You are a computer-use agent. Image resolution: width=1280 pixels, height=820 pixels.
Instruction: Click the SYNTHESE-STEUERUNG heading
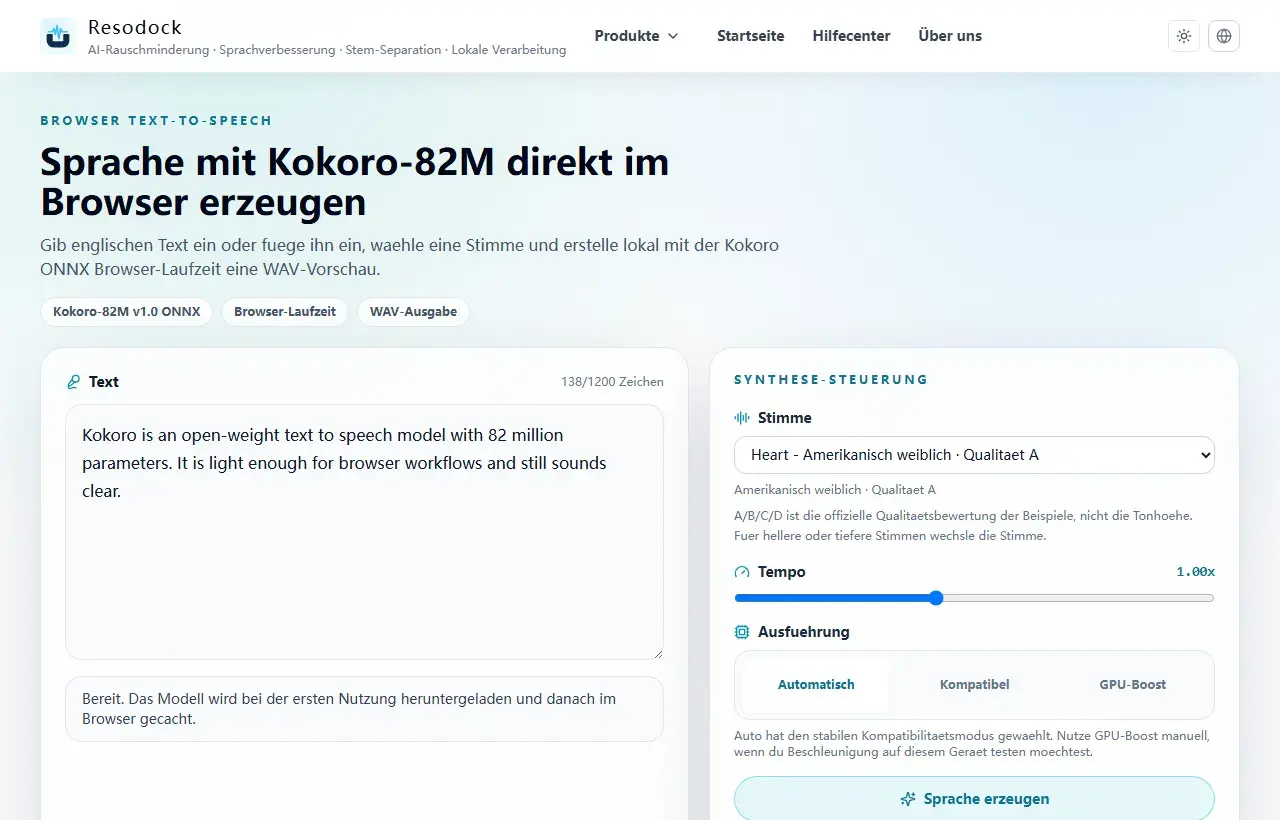pos(831,380)
